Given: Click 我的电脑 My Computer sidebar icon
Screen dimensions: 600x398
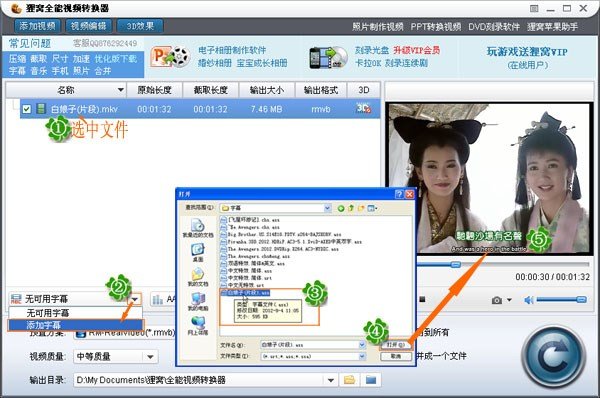Looking at the screenshot, I should point(198,302).
